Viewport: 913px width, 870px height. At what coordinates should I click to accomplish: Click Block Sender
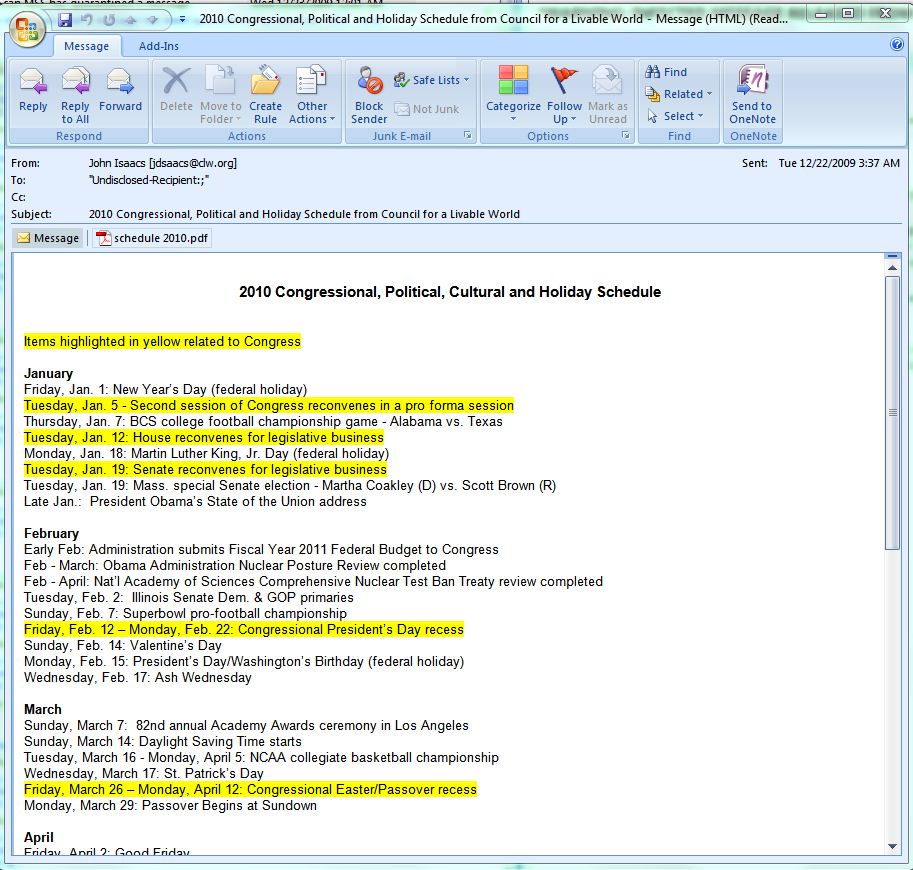pyautogui.click(x=369, y=94)
